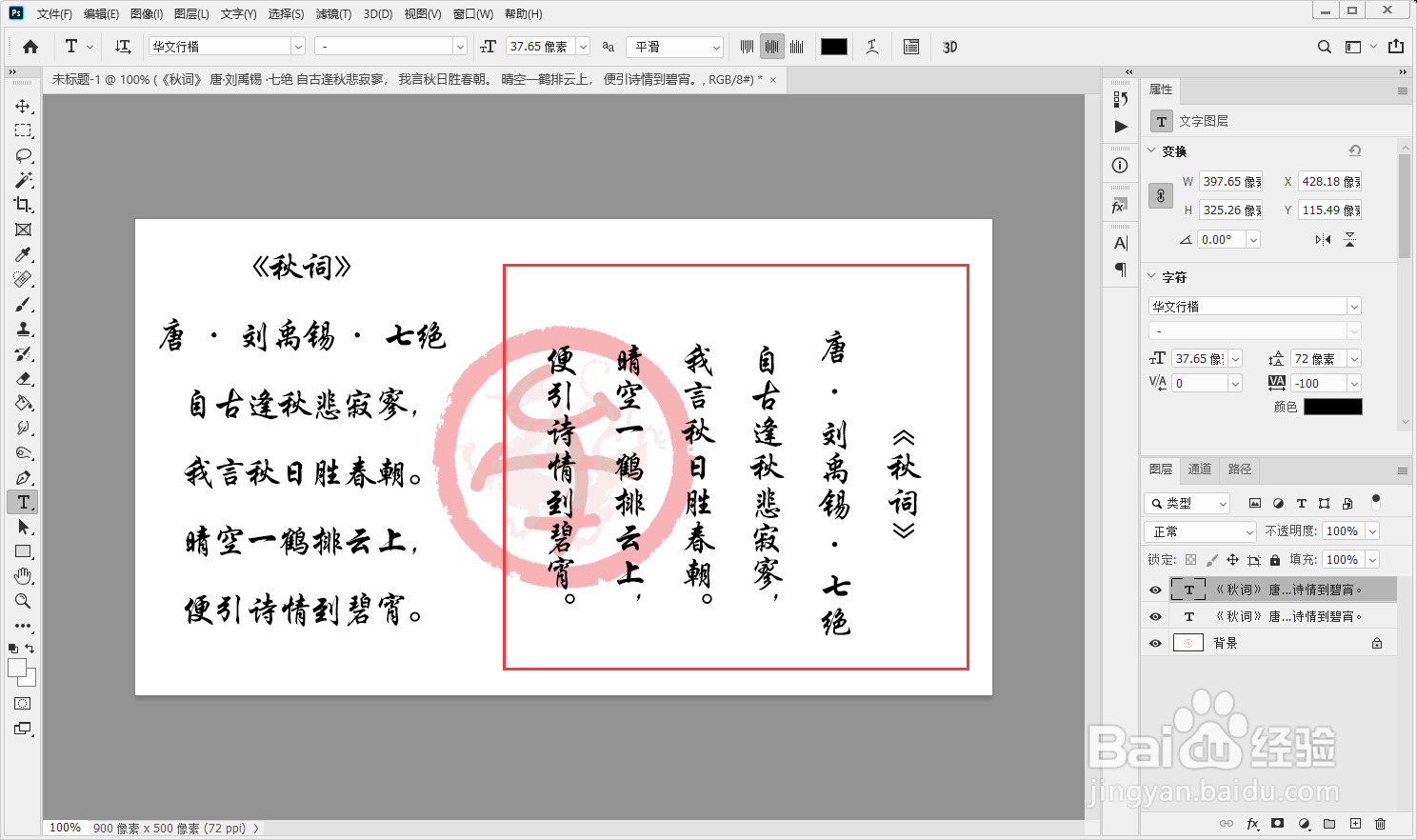The width and height of the screenshot is (1417, 840).
Task: Set bottom text alignment button
Action: point(797,47)
